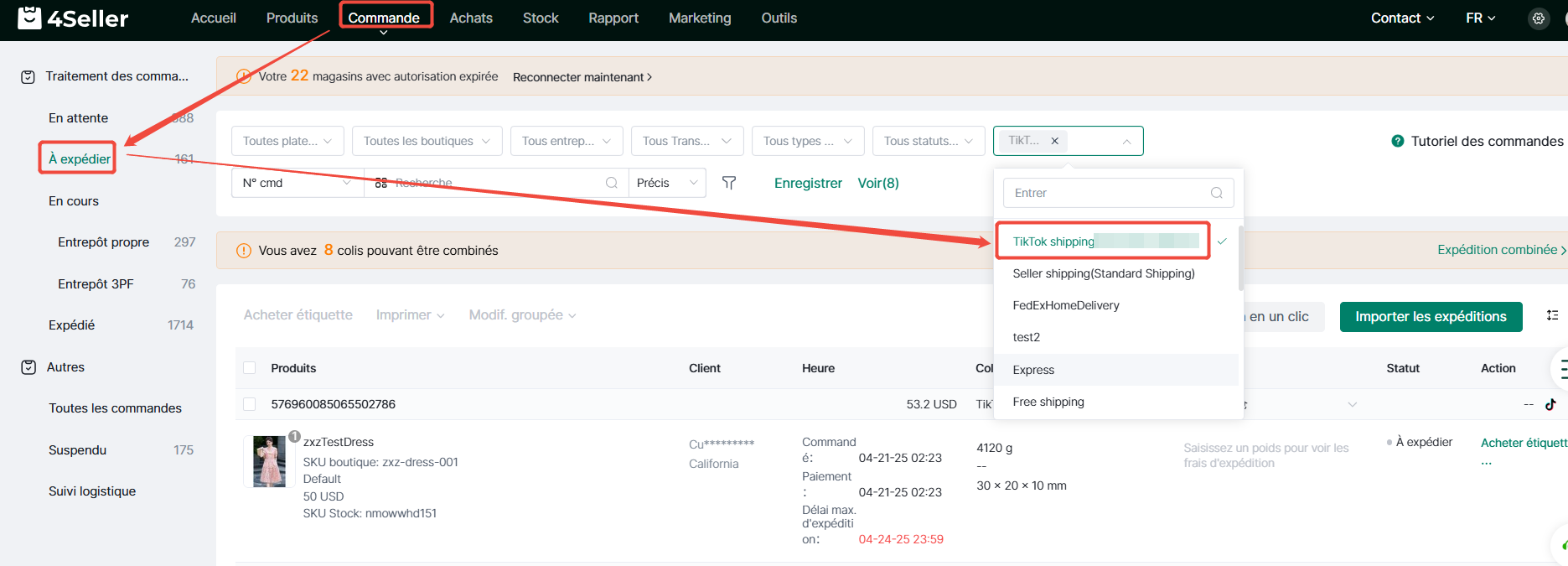The image size is (1568, 566).
Task: Open Suspendu in sidebar
Action: pos(77,450)
